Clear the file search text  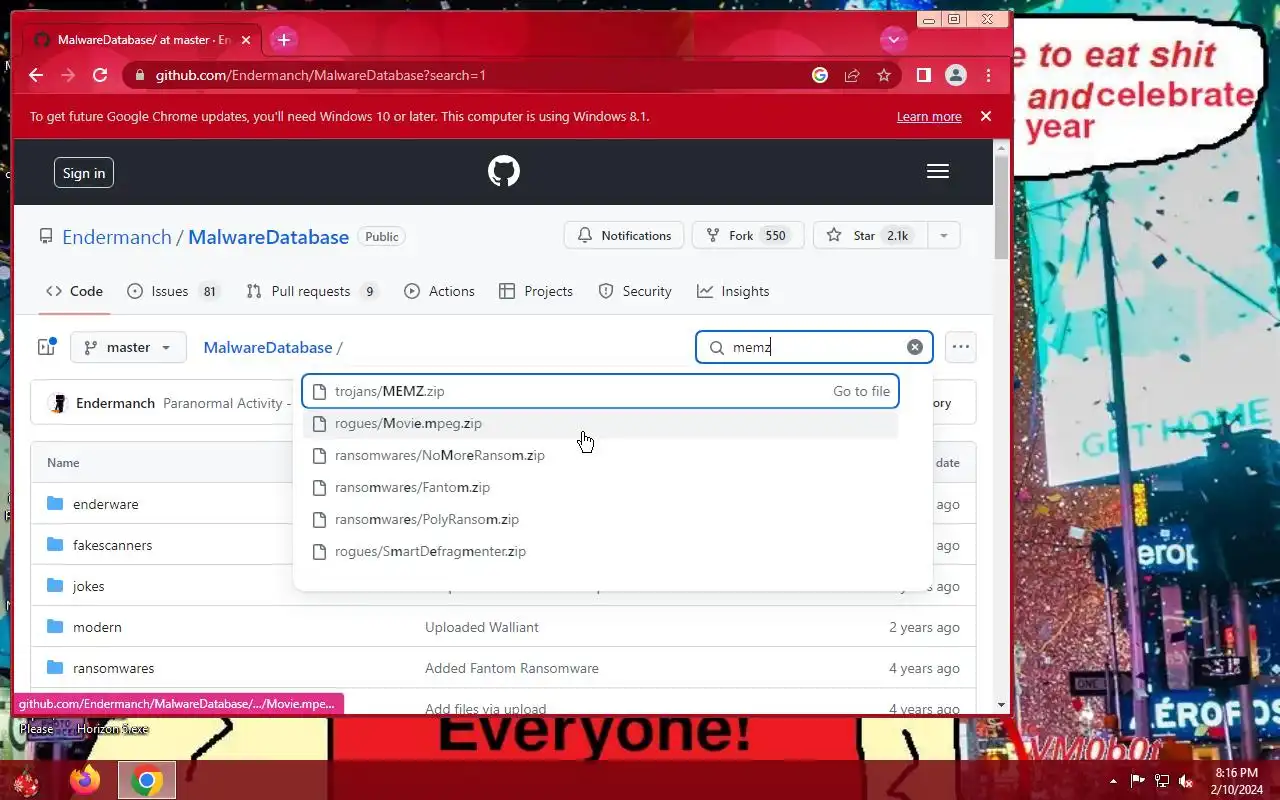click(915, 347)
